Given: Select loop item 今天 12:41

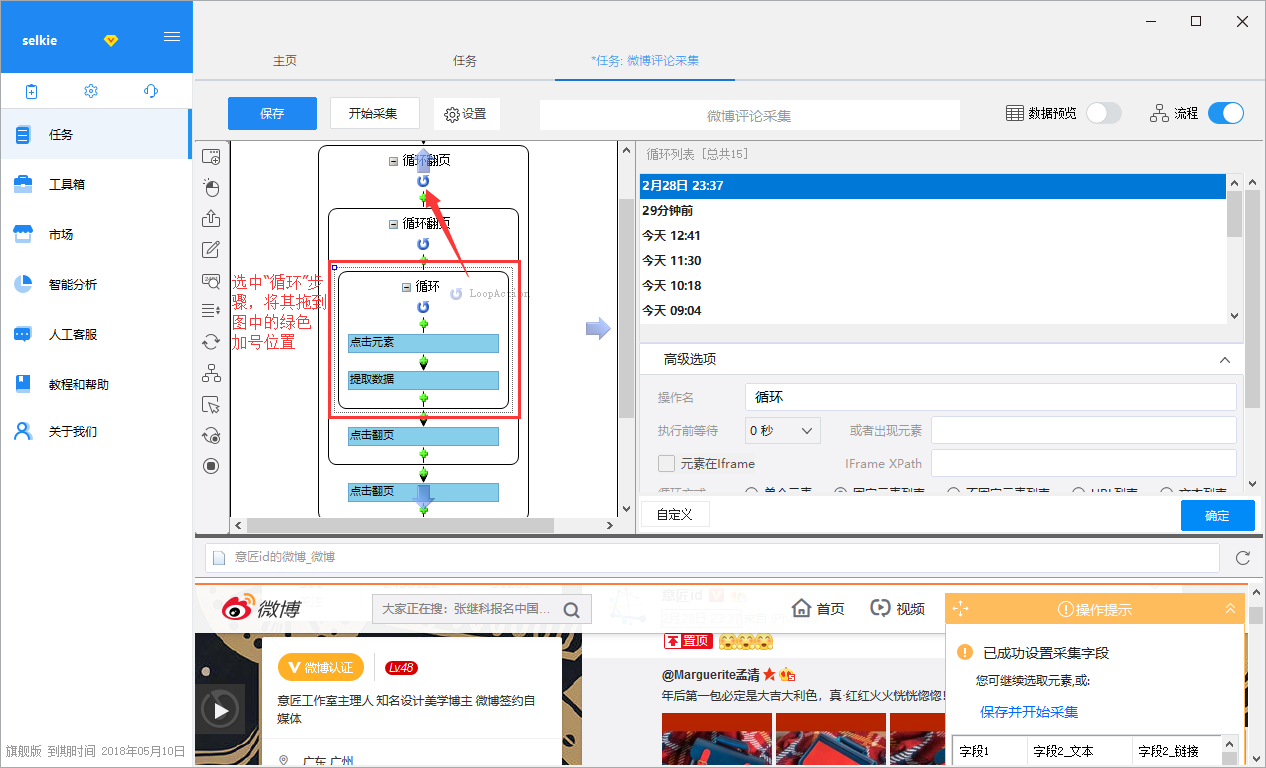Looking at the screenshot, I should coord(932,236).
